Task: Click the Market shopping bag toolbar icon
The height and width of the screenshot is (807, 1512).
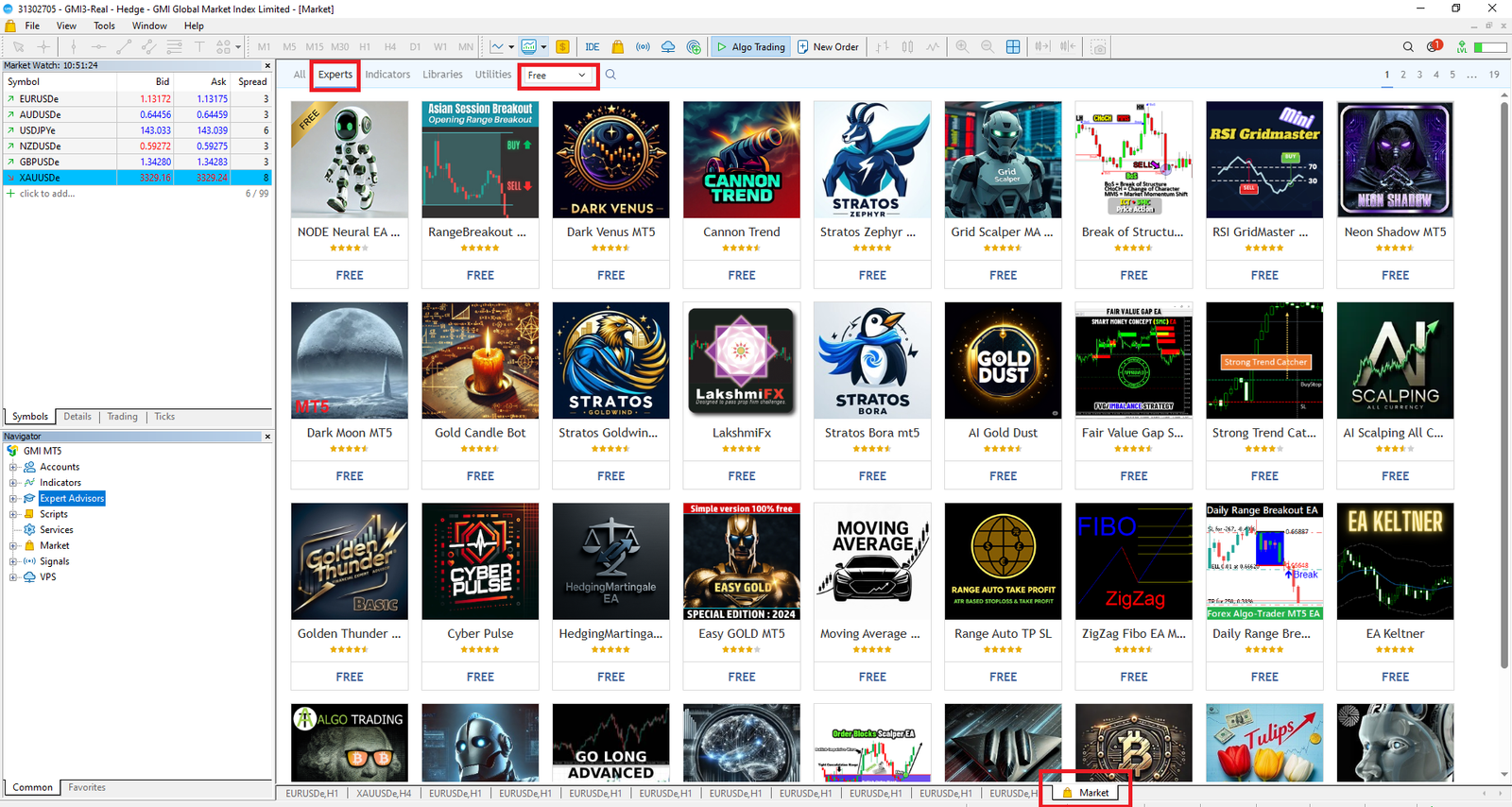Action: [x=618, y=47]
